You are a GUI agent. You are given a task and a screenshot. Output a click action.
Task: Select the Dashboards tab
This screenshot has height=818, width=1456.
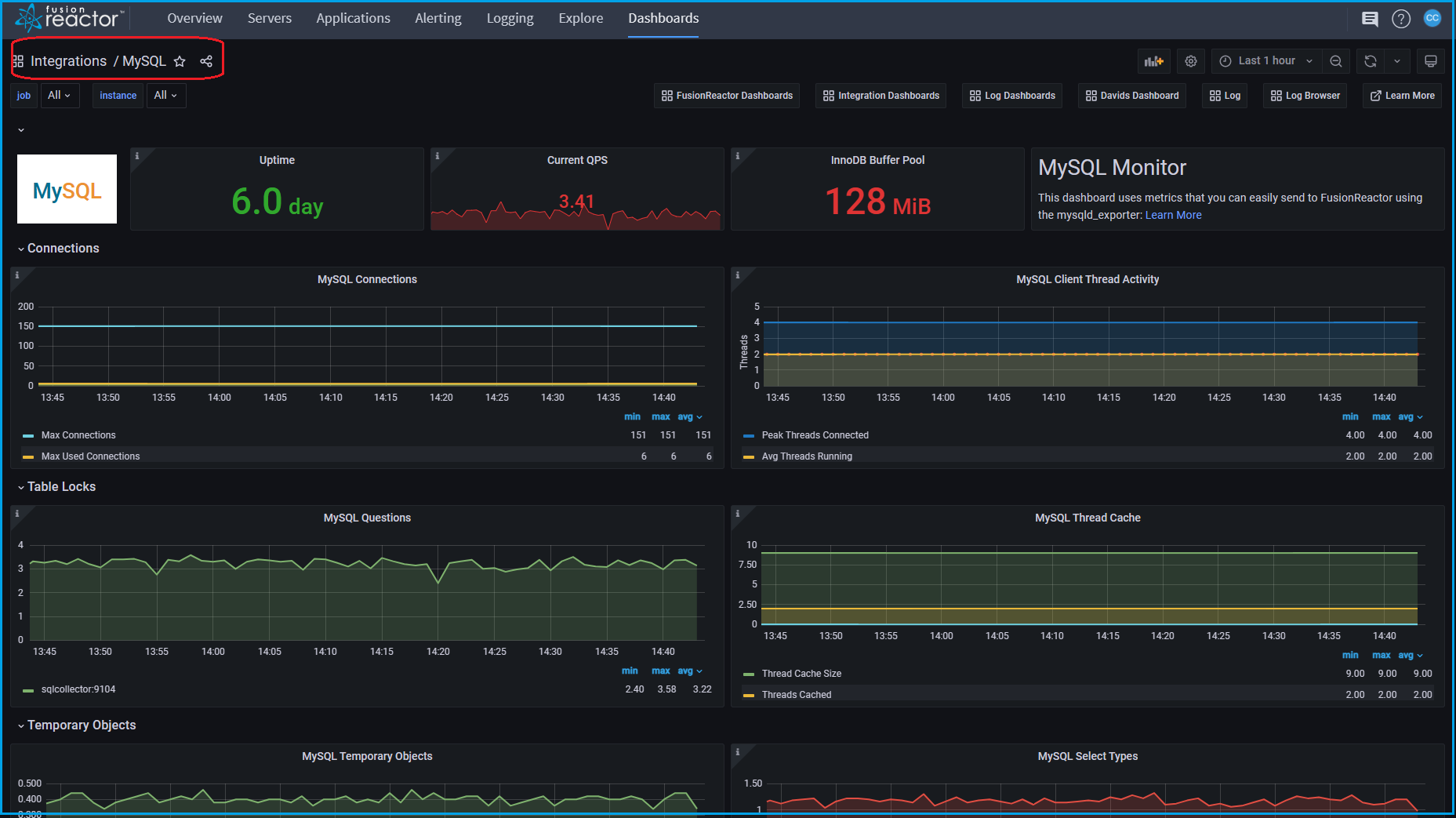pos(663,18)
